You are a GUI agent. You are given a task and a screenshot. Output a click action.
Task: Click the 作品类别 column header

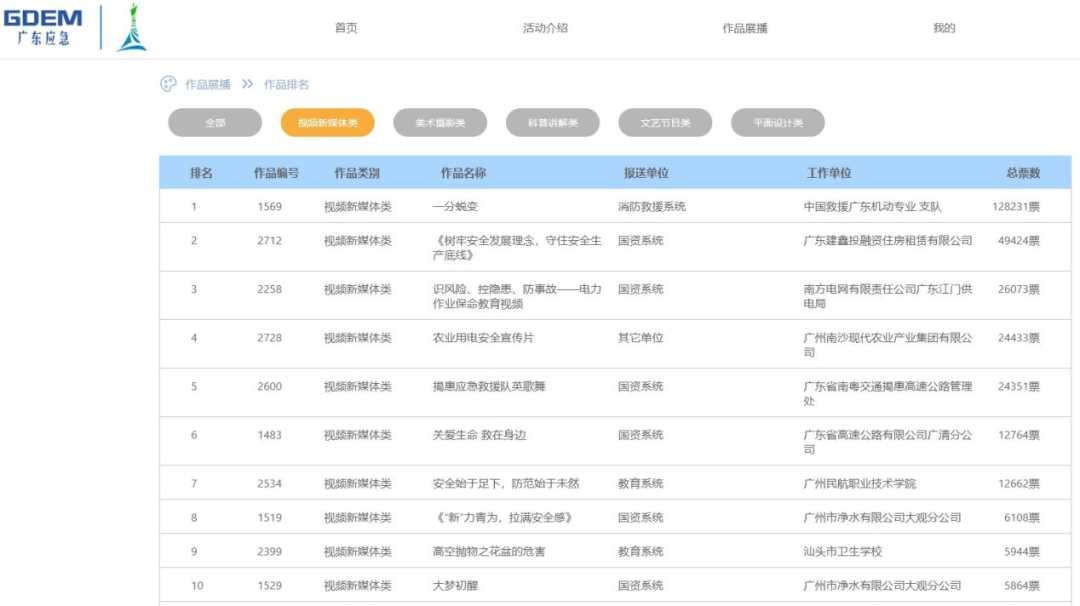click(357, 173)
